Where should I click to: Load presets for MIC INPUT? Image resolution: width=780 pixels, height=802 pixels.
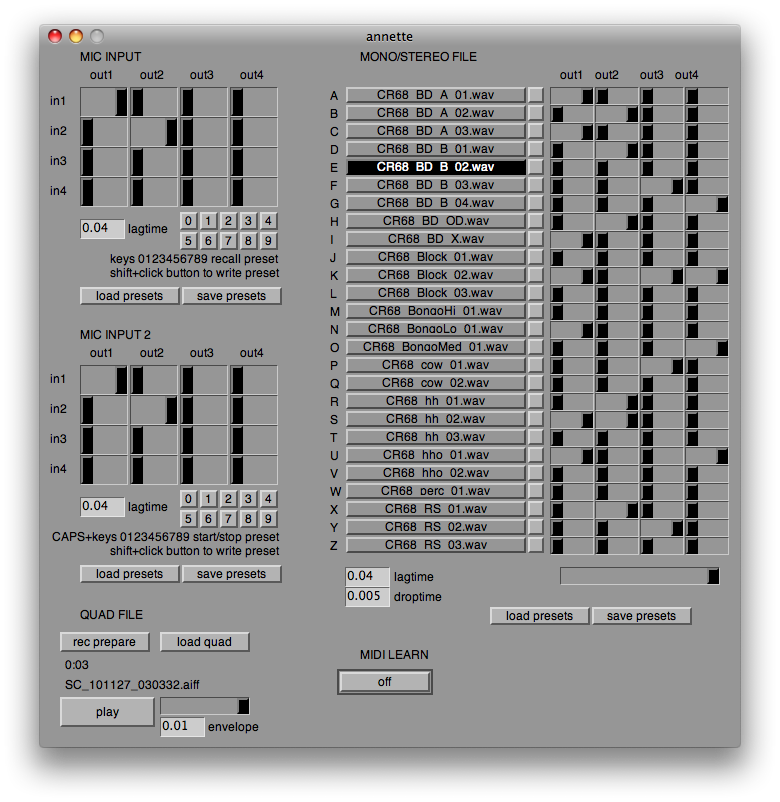click(x=129, y=296)
